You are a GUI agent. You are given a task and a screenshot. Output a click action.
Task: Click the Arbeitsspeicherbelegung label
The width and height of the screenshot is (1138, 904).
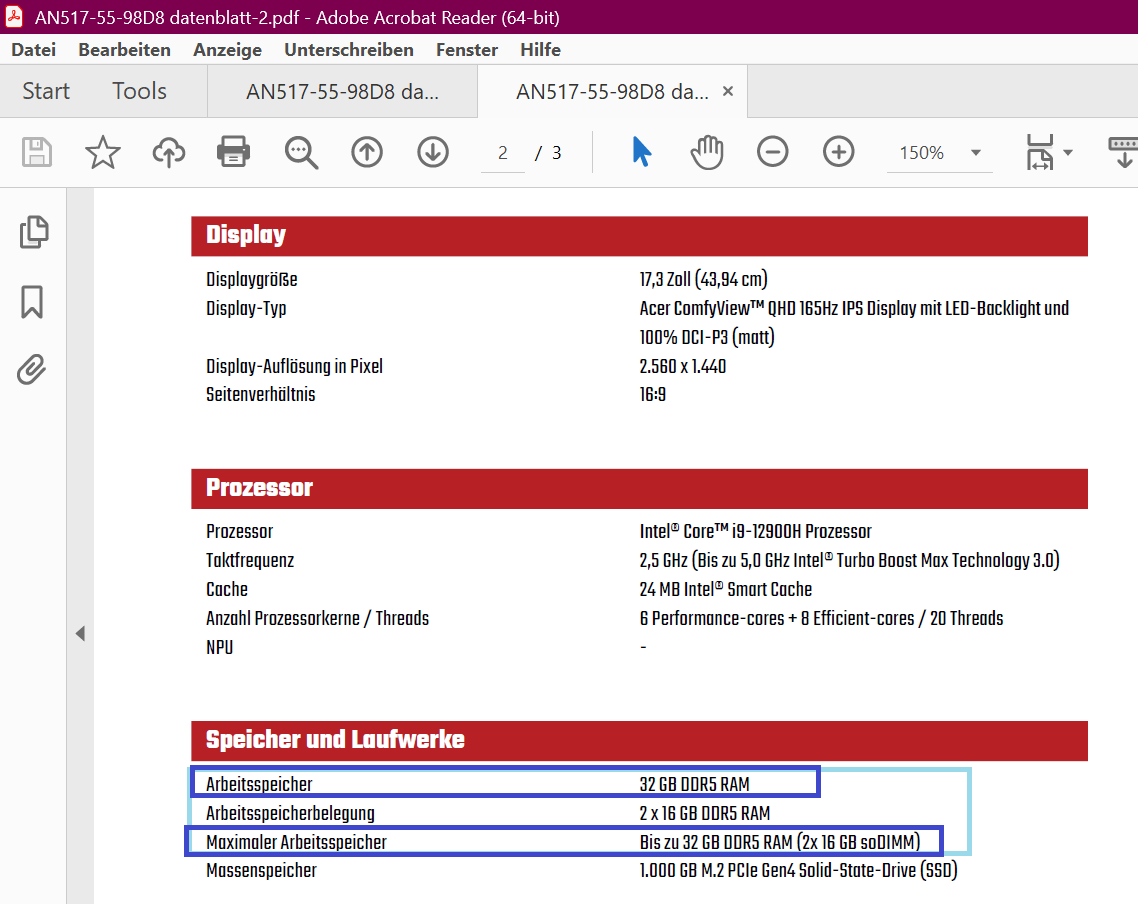pyautogui.click(x=290, y=813)
